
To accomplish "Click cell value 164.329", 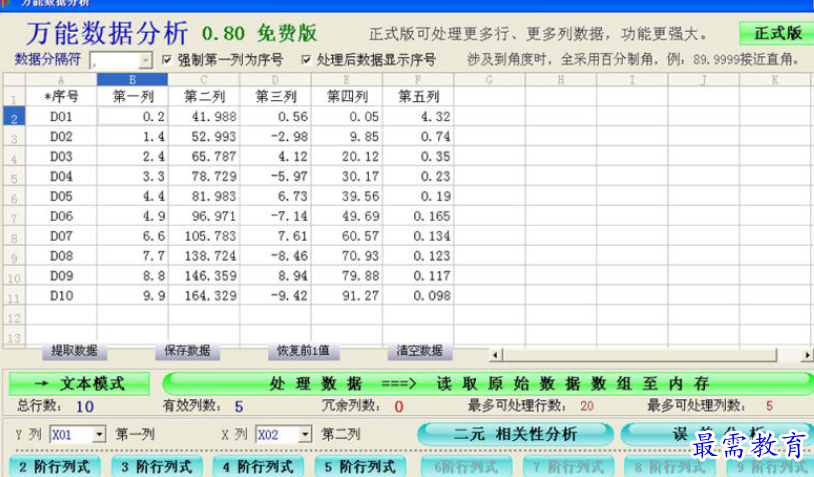I will click(x=204, y=296).
